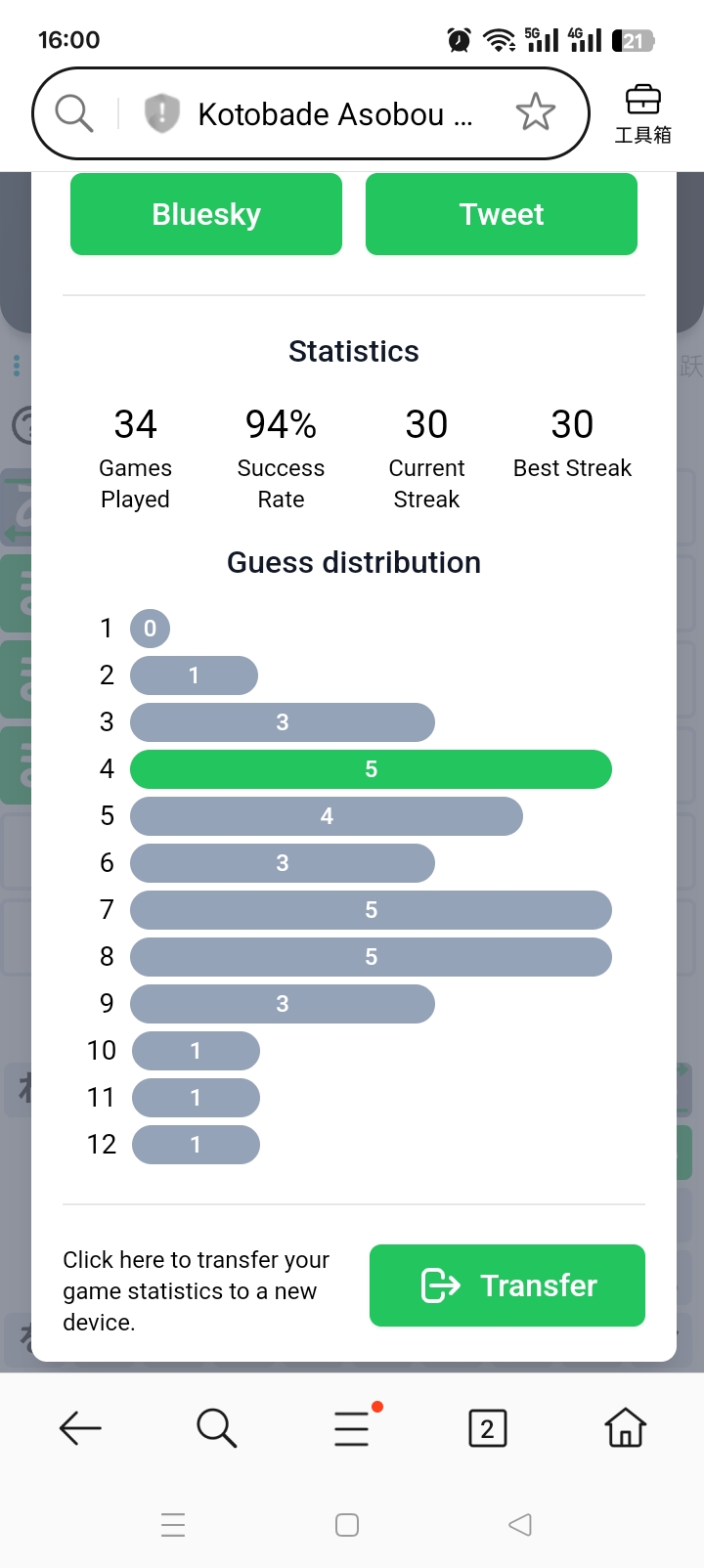Tap the 7-guess distribution bar
The width and height of the screenshot is (704, 1568).
[371, 910]
